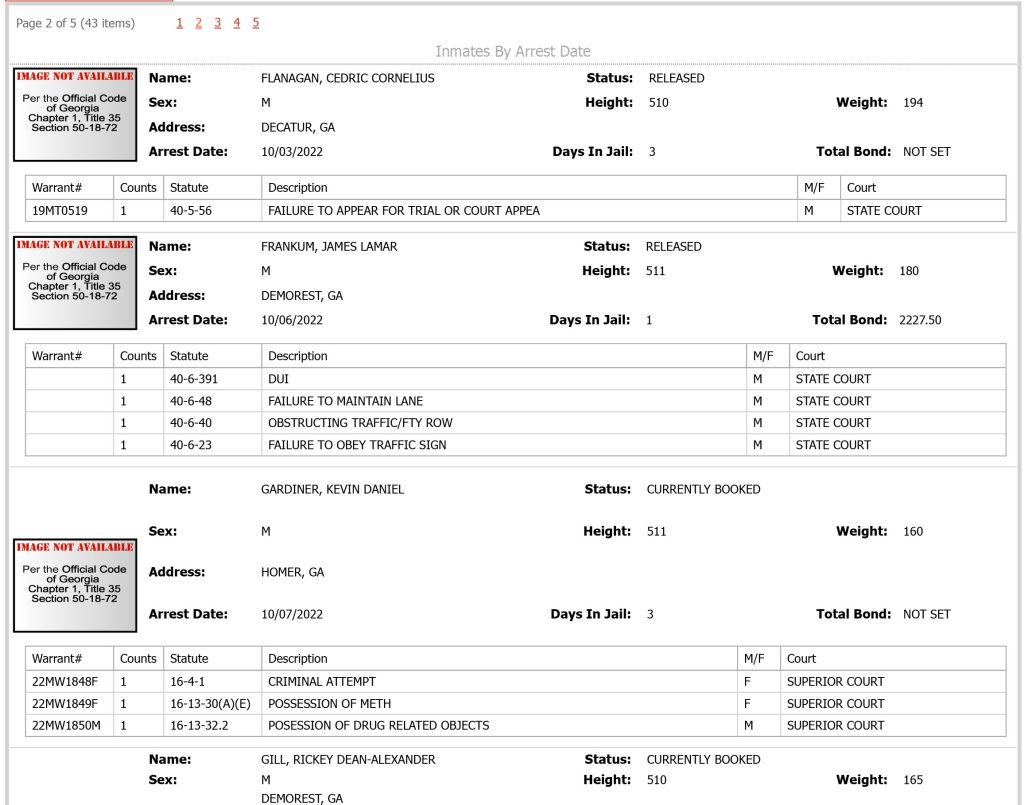The image size is (1024, 805).
Task: Click Flanagan's image-not-available photo placeholder
Action: tap(75, 114)
